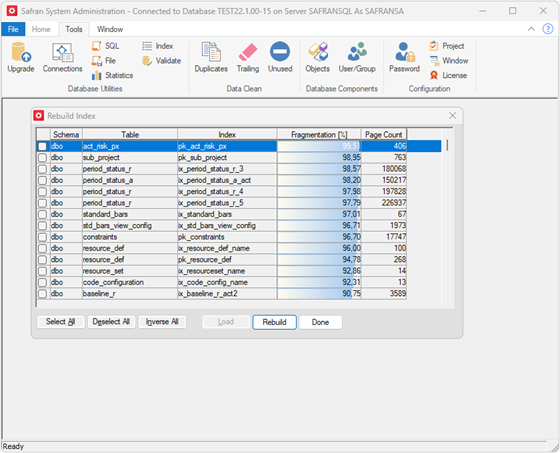The image size is (560, 453).
Task: Select the ix_baseline_r_act2 index cell
Action: point(227,294)
